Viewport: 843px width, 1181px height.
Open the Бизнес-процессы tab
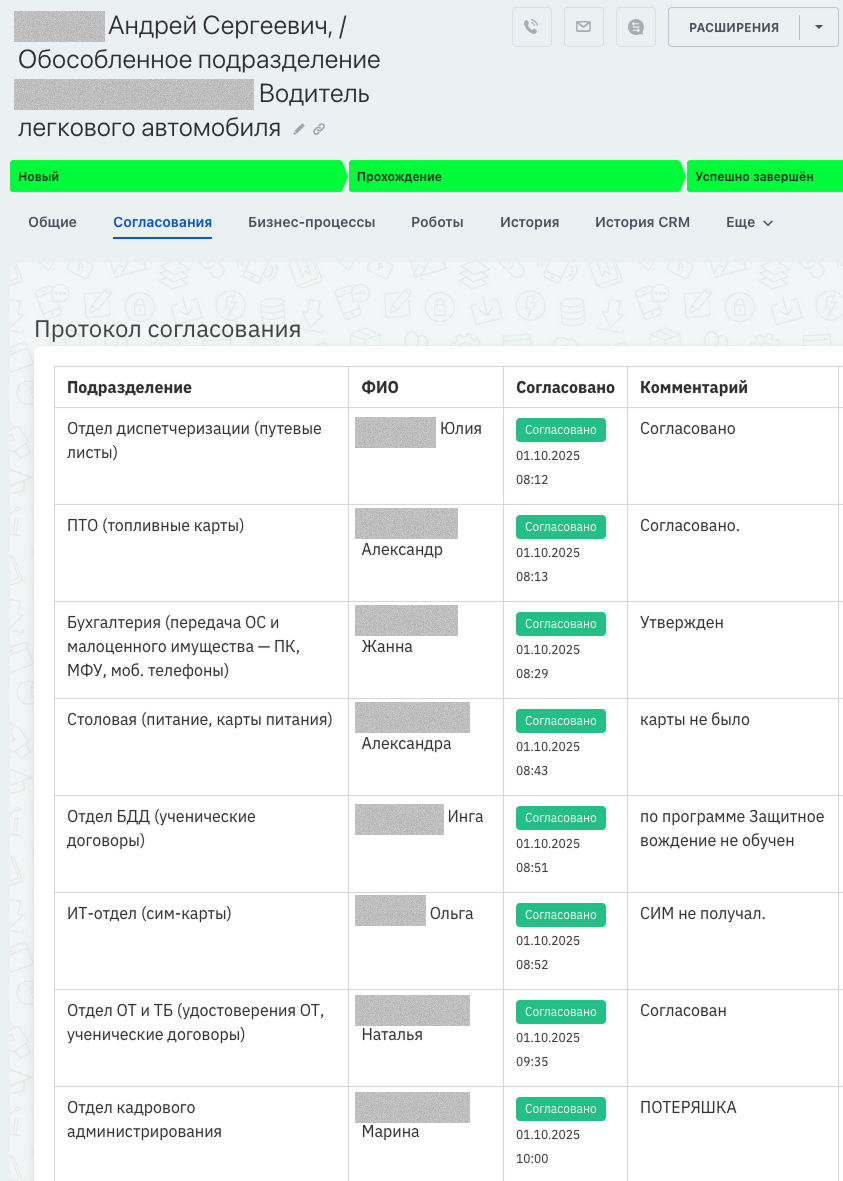[311, 222]
